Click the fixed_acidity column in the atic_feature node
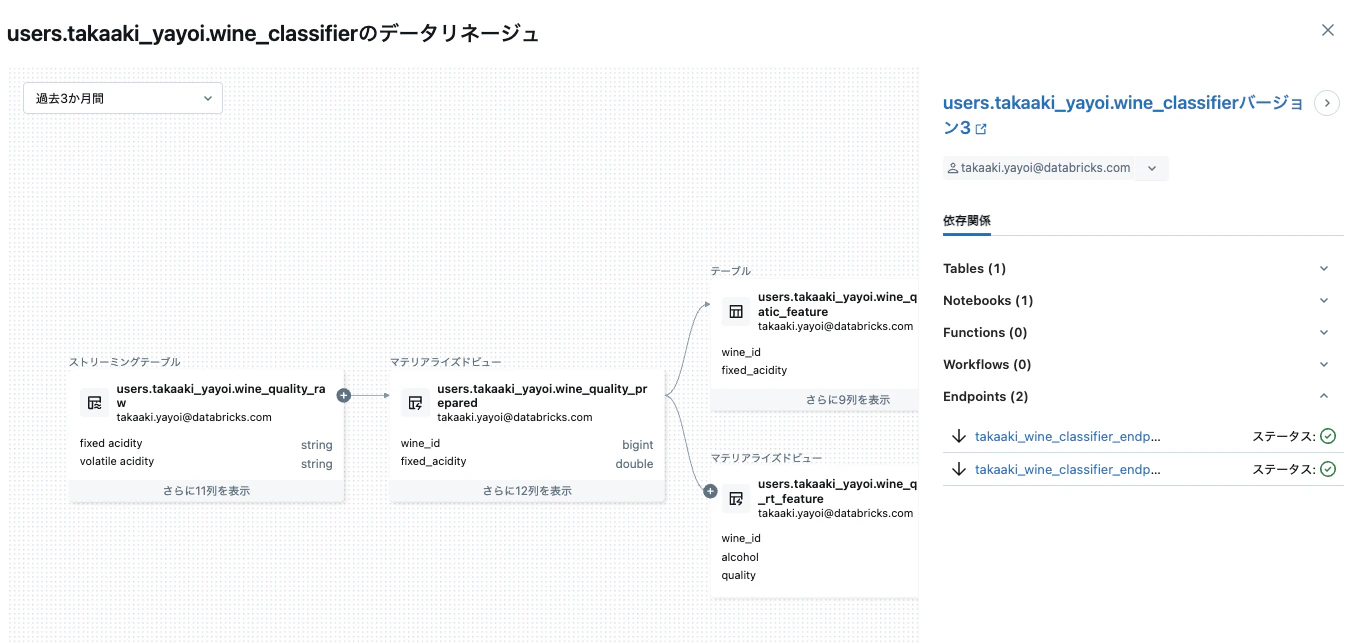The width and height of the screenshot is (1357, 643). tap(754, 370)
